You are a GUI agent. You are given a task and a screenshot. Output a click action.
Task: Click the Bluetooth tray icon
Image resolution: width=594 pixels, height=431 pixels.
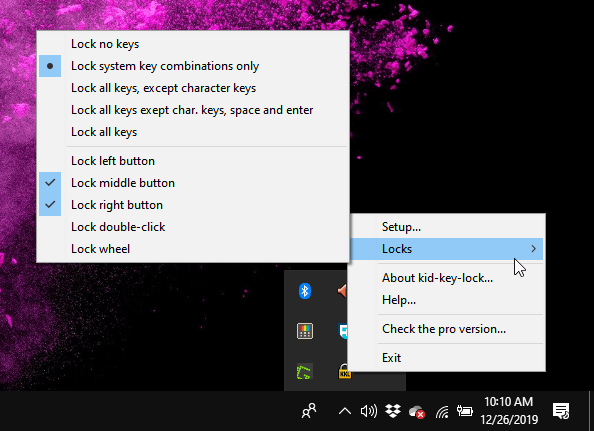(x=305, y=291)
